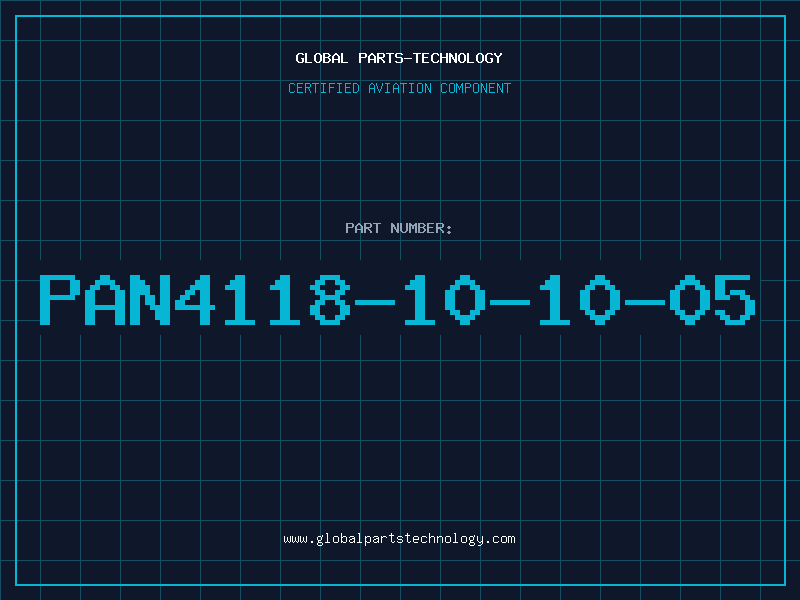Click the second 10 segment of the part number
Viewport: 800px width, 600px height.
580,299
